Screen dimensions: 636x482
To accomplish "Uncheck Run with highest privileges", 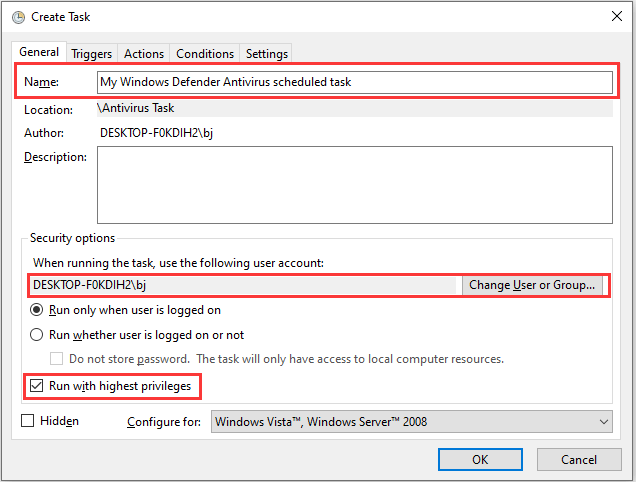I will click(x=38, y=384).
